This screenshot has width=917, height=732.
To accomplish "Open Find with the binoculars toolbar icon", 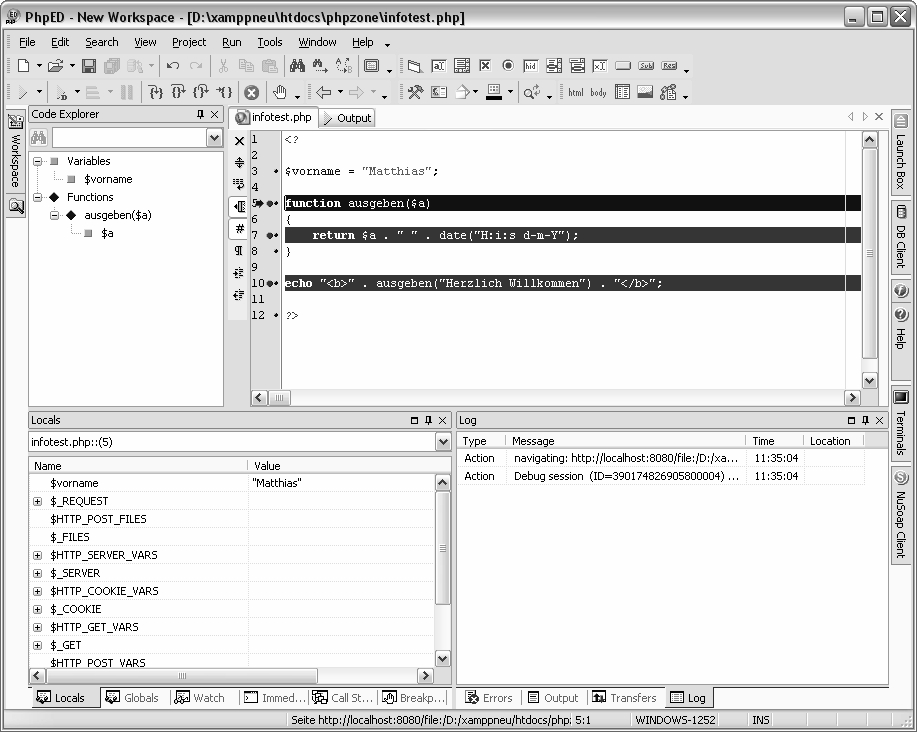I will 297,66.
